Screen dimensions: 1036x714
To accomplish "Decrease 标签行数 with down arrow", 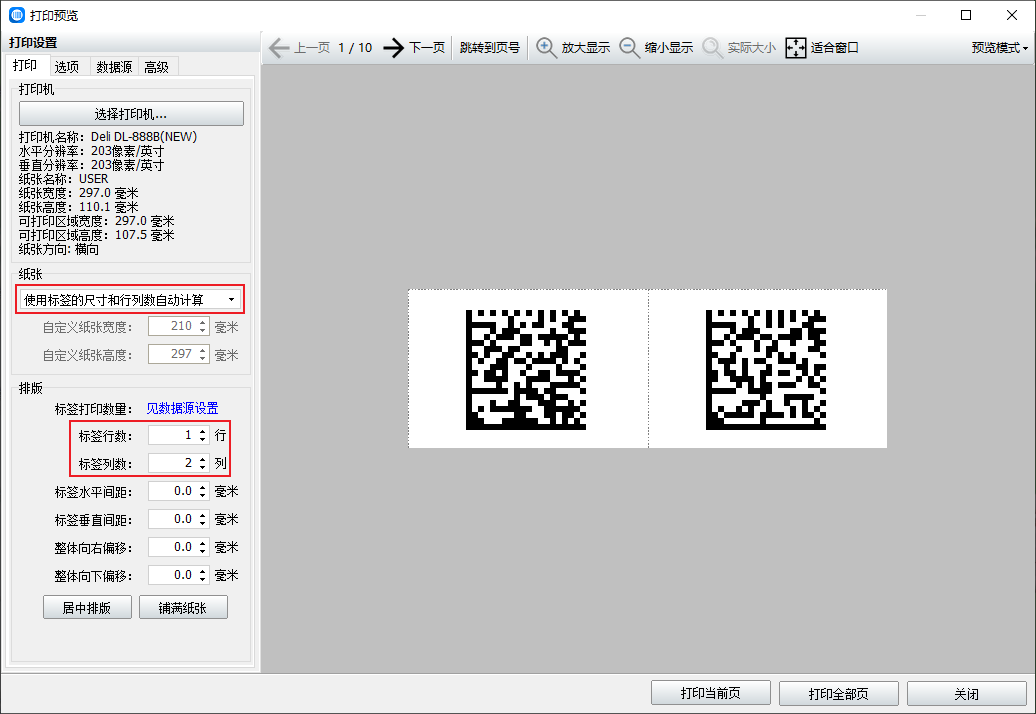I will [203, 440].
